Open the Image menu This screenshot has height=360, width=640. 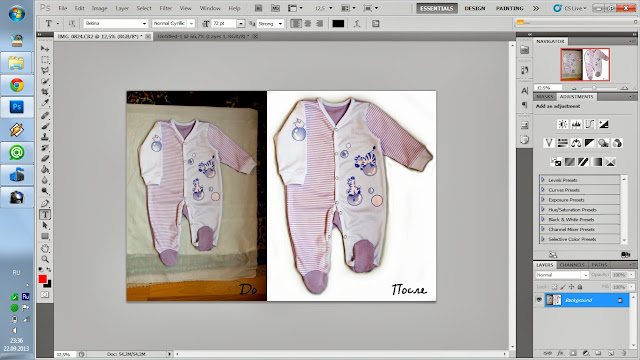100,8
